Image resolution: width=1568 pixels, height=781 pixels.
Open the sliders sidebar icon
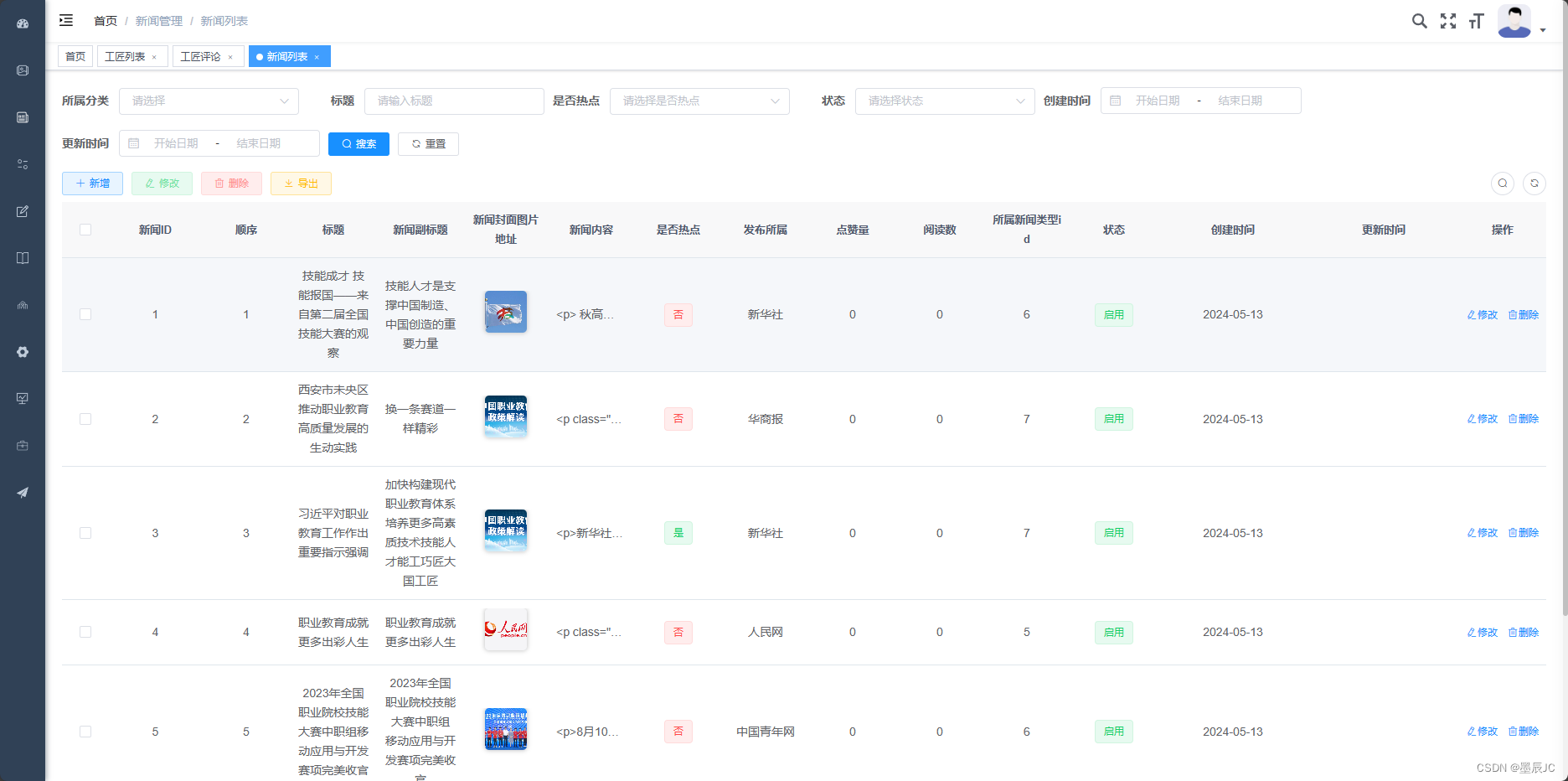pyautogui.click(x=23, y=164)
